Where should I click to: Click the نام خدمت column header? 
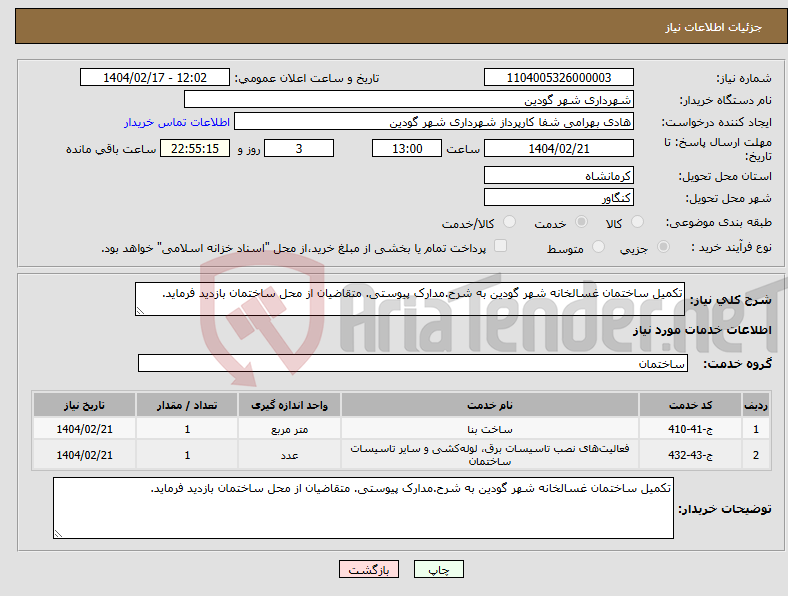pos(489,405)
